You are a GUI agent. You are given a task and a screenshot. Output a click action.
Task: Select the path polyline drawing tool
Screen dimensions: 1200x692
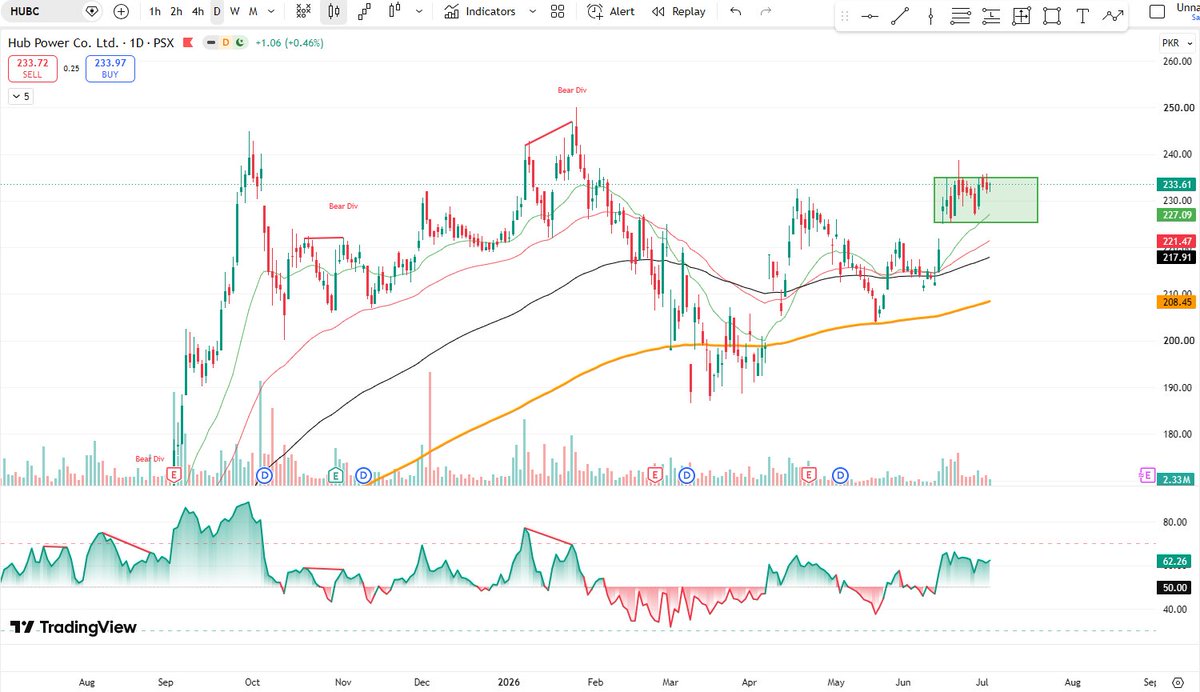click(x=1113, y=16)
